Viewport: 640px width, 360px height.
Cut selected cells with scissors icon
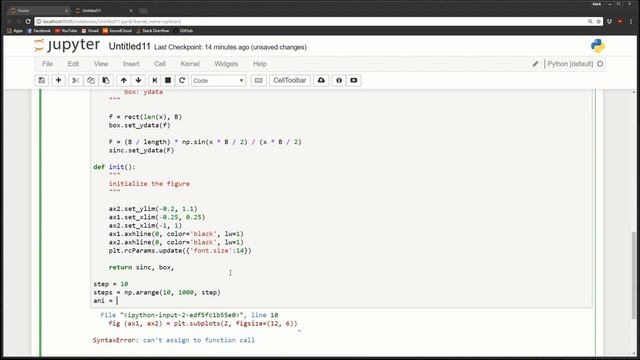(76, 80)
